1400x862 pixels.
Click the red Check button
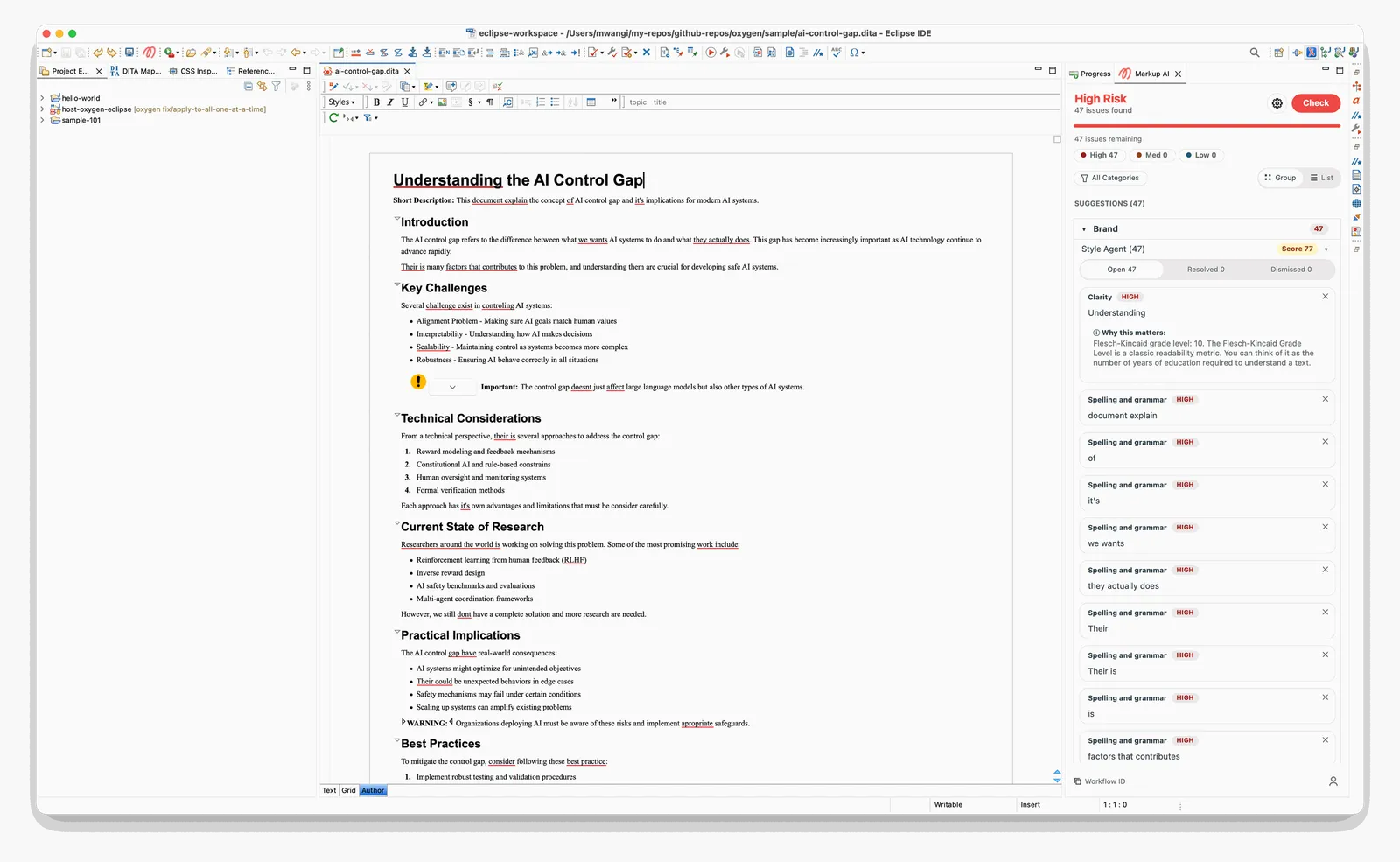[1316, 103]
